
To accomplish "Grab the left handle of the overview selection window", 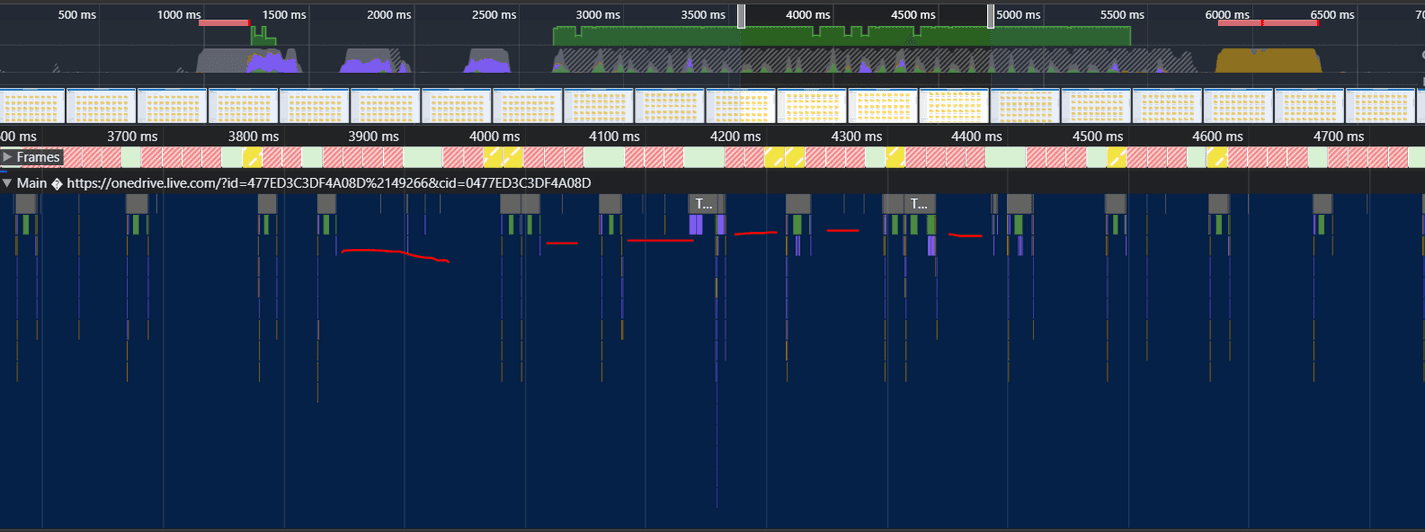I will (741, 16).
